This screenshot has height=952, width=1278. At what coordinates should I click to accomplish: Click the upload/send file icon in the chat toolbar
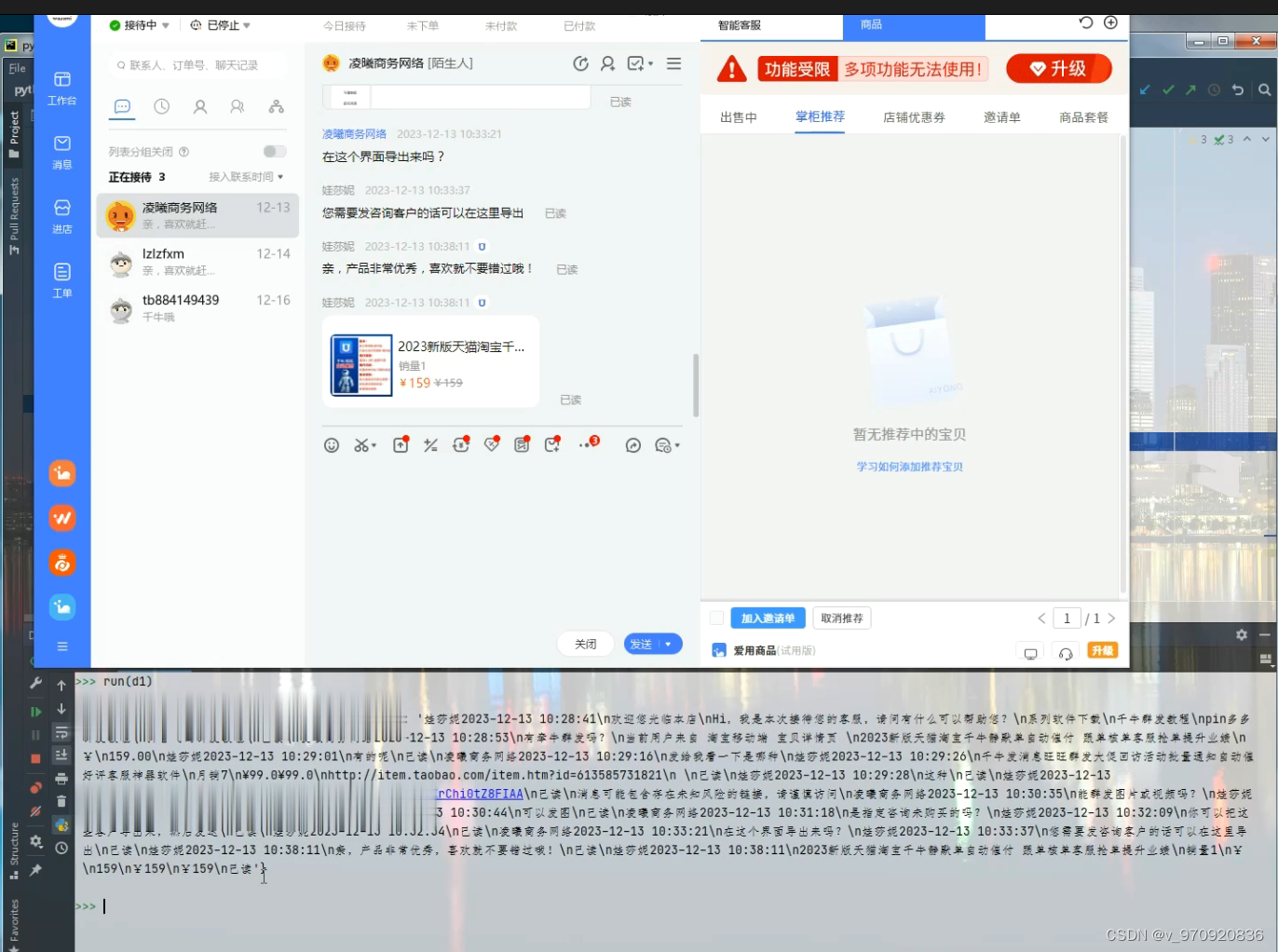pos(401,444)
